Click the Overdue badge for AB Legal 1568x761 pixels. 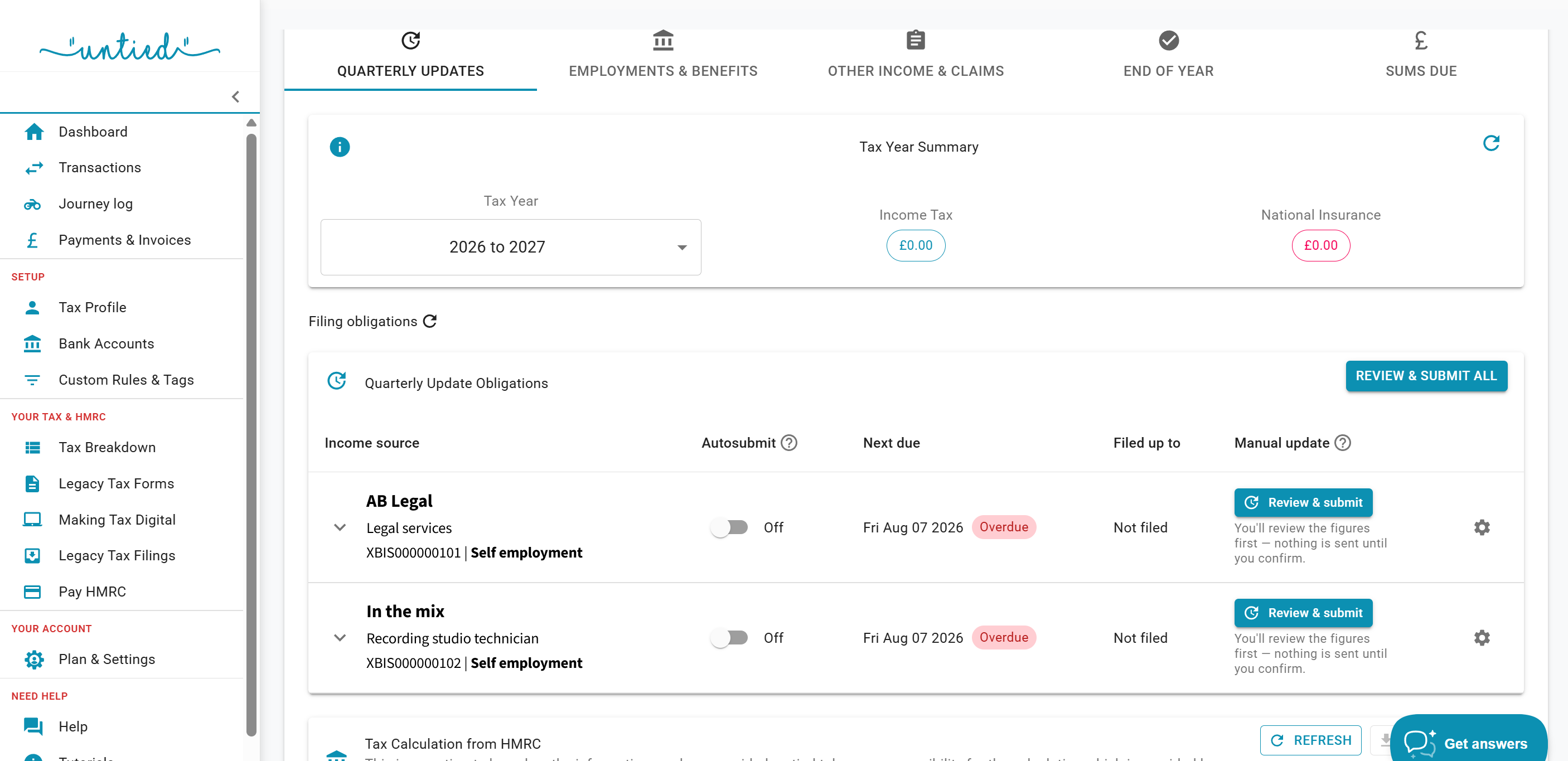[x=1003, y=527]
